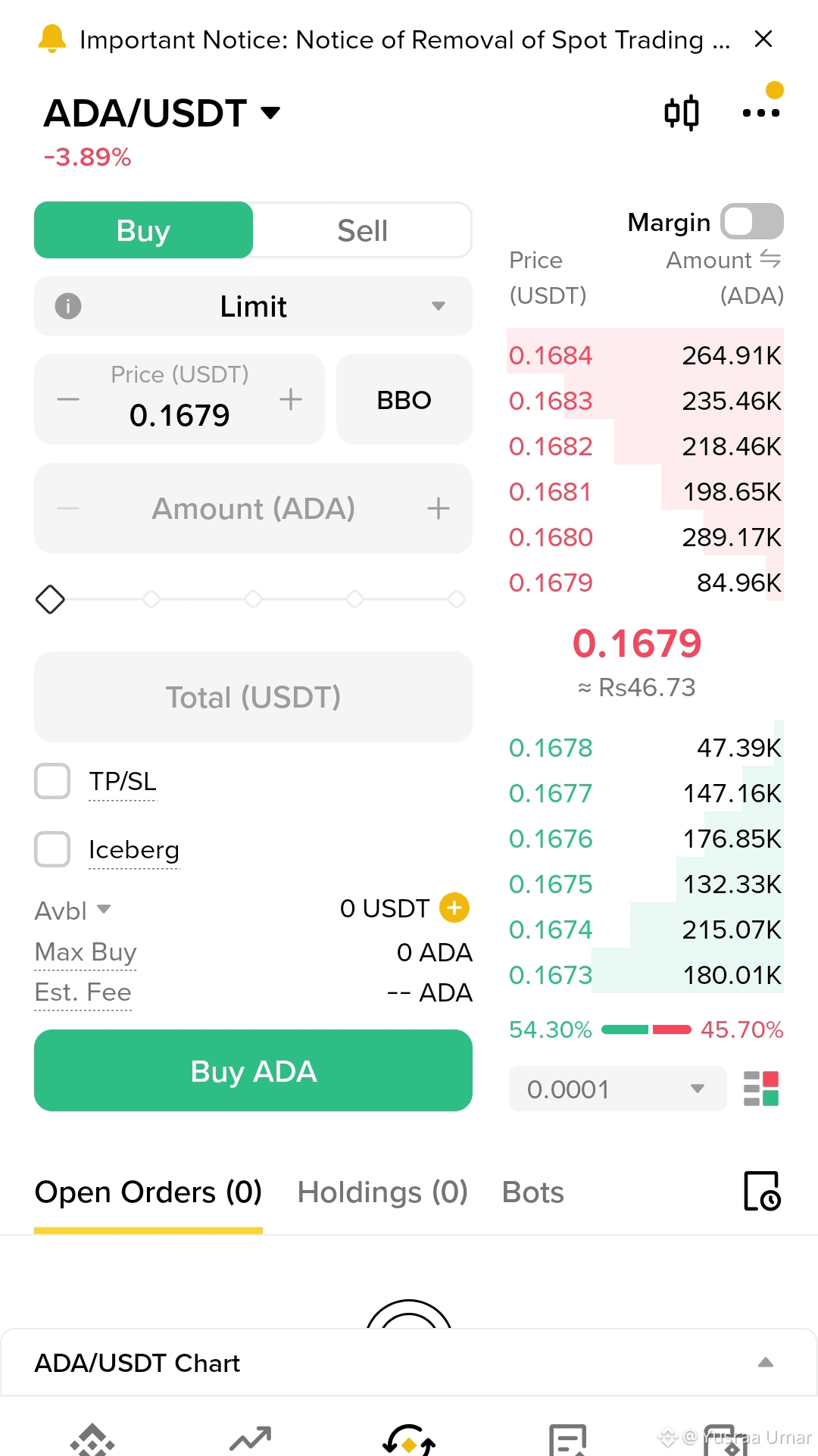Tap the yellow plus deposit USDT icon

[454, 908]
